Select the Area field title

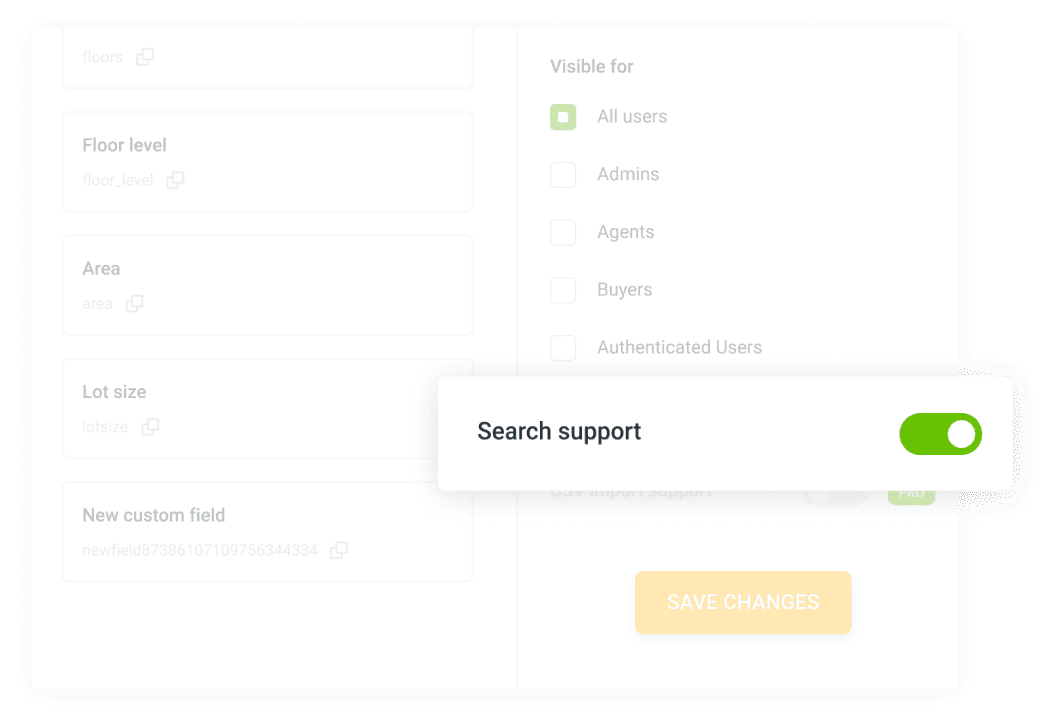tap(101, 268)
